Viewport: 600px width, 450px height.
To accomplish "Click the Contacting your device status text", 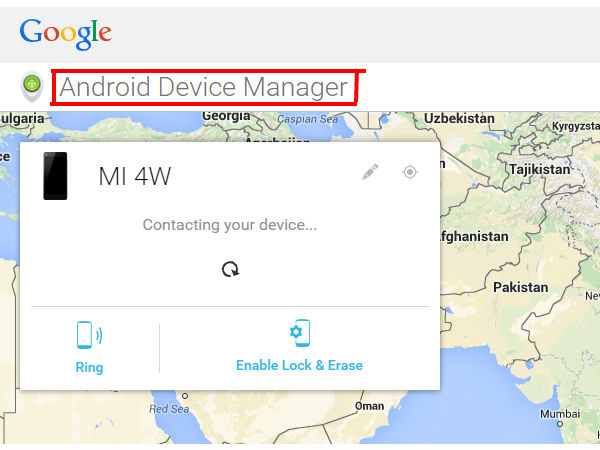I will (x=230, y=225).
